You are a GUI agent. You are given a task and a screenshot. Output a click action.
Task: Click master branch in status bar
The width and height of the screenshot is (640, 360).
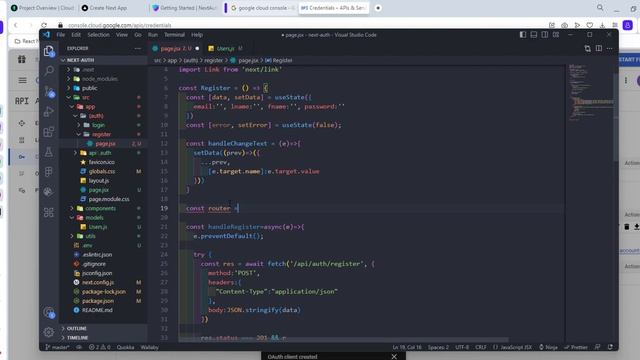pyautogui.click(x=57, y=347)
